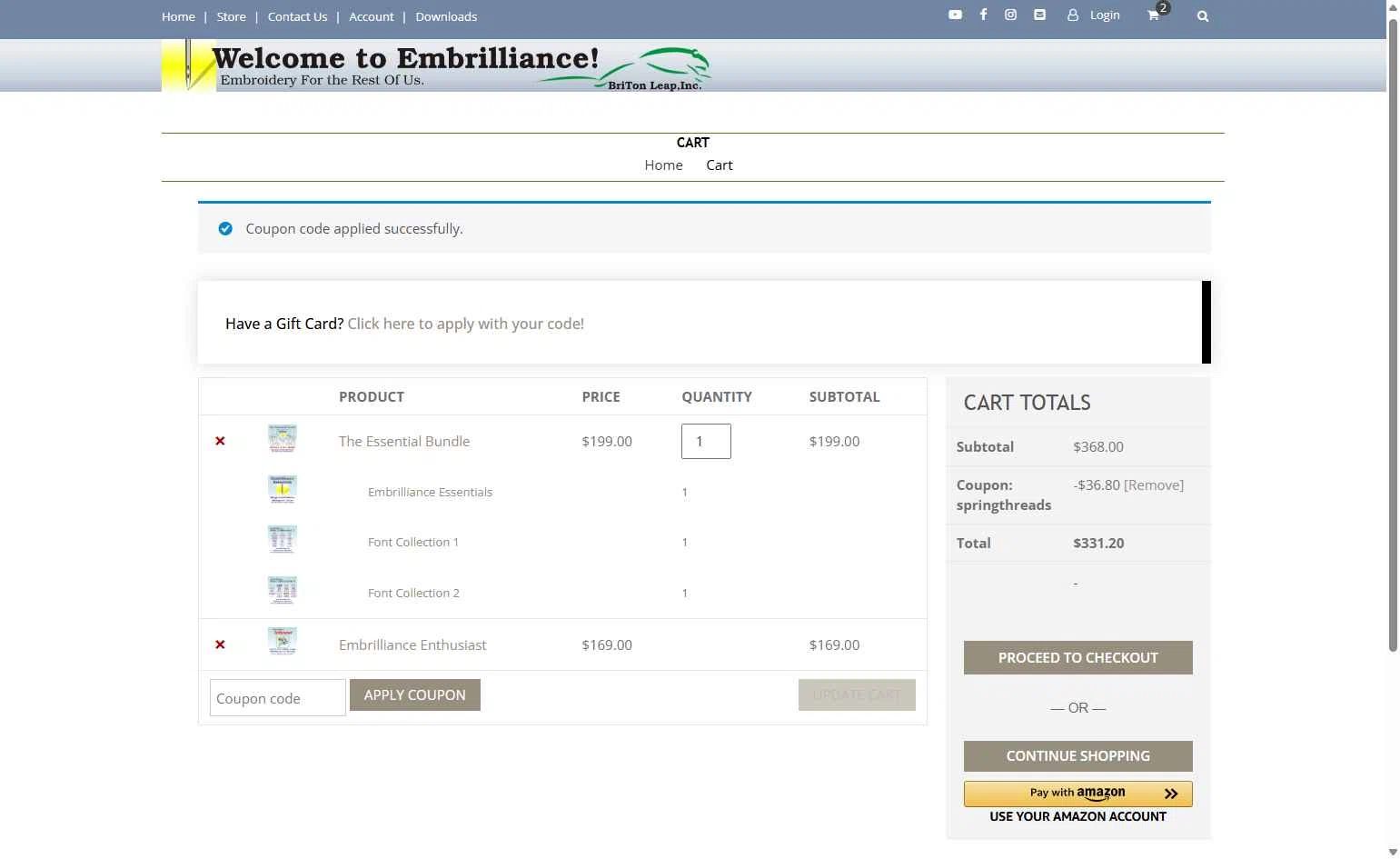Click the Embrilliance needle logo
The height and width of the screenshot is (859, 1400).
[x=188, y=65]
